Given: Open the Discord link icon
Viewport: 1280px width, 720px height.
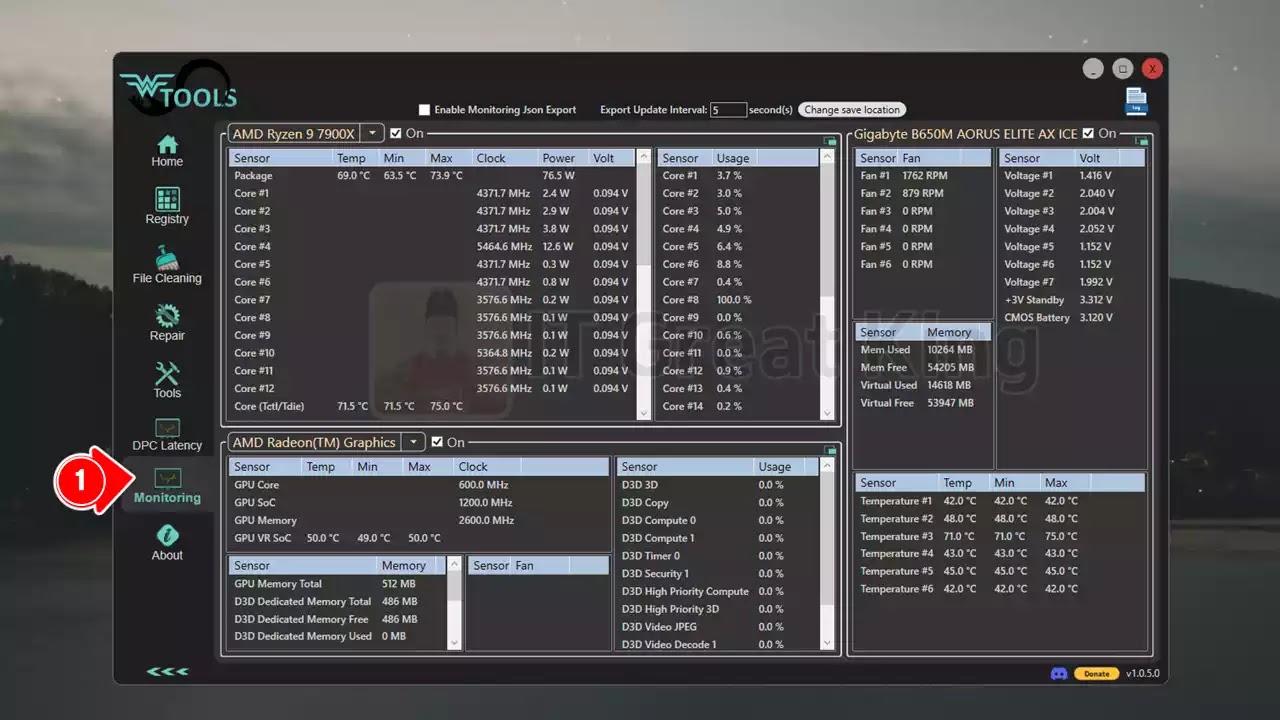Looking at the screenshot, I should coord(1059,673).
